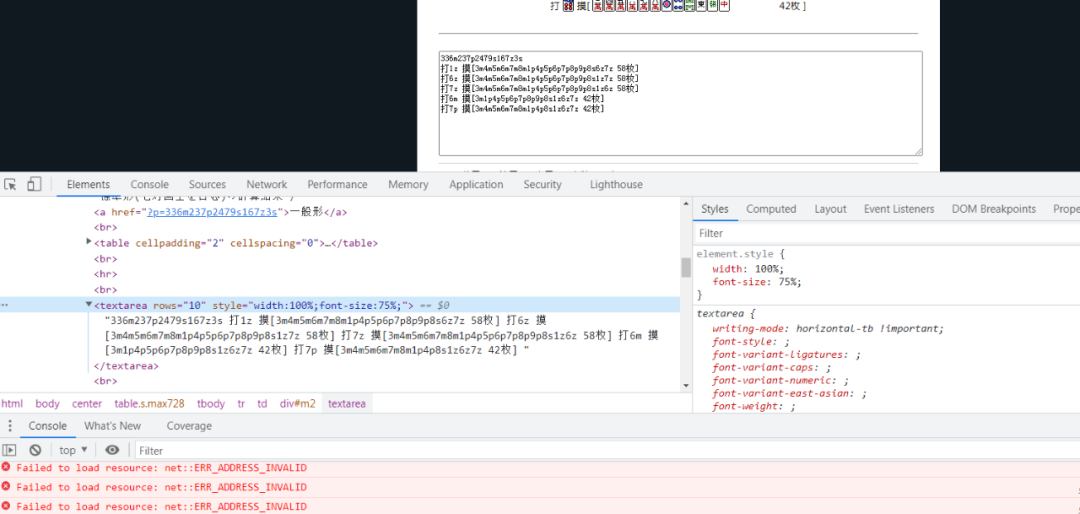This screenshot has width=1080, height=514.
Task: Expand the table cellpadding element node
Action: coord(88,241)
